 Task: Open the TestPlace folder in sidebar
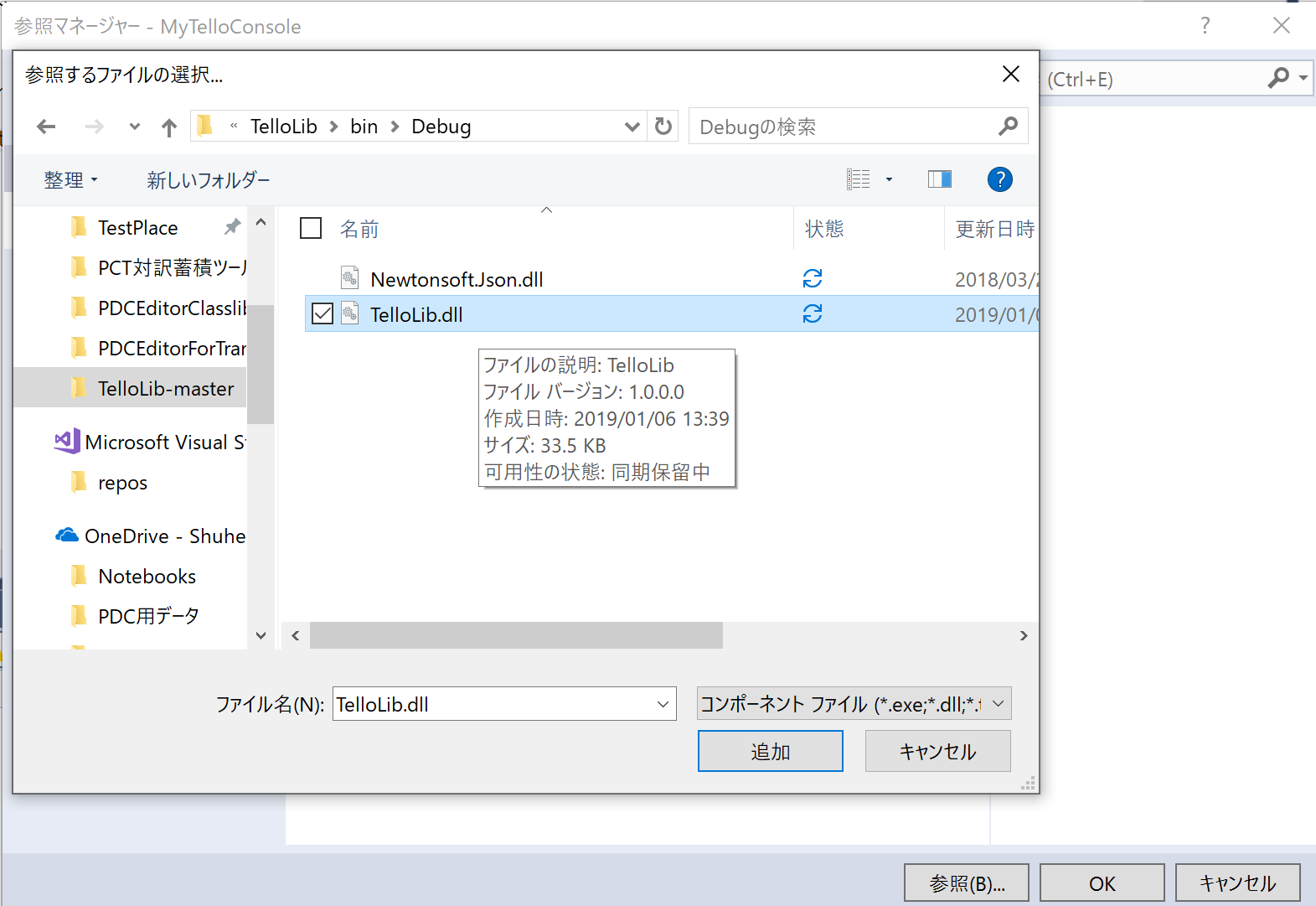point(137,228)
